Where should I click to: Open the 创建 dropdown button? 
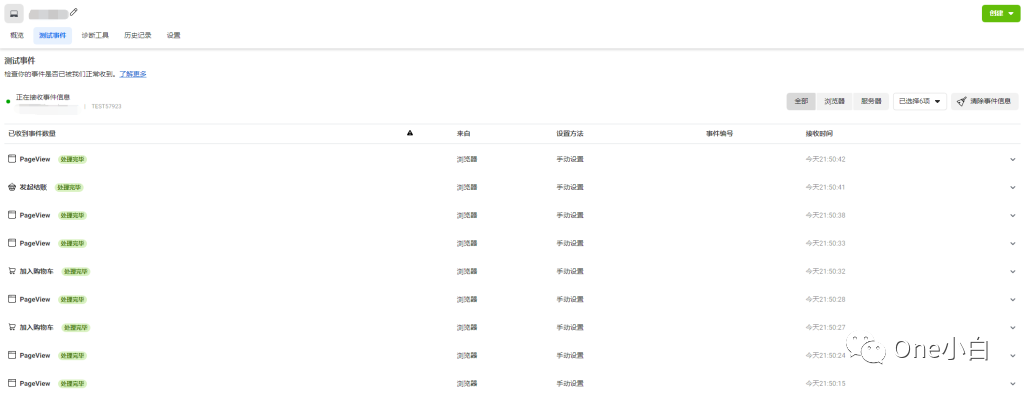[1000, 13]
